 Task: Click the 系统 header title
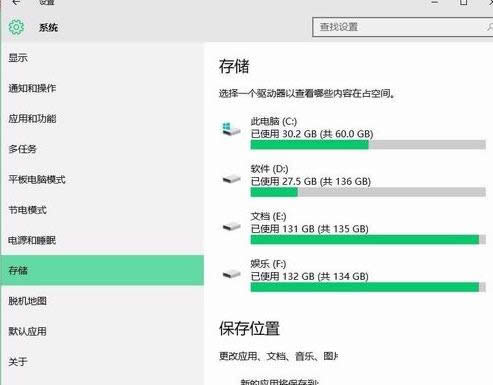click(48, 27)
